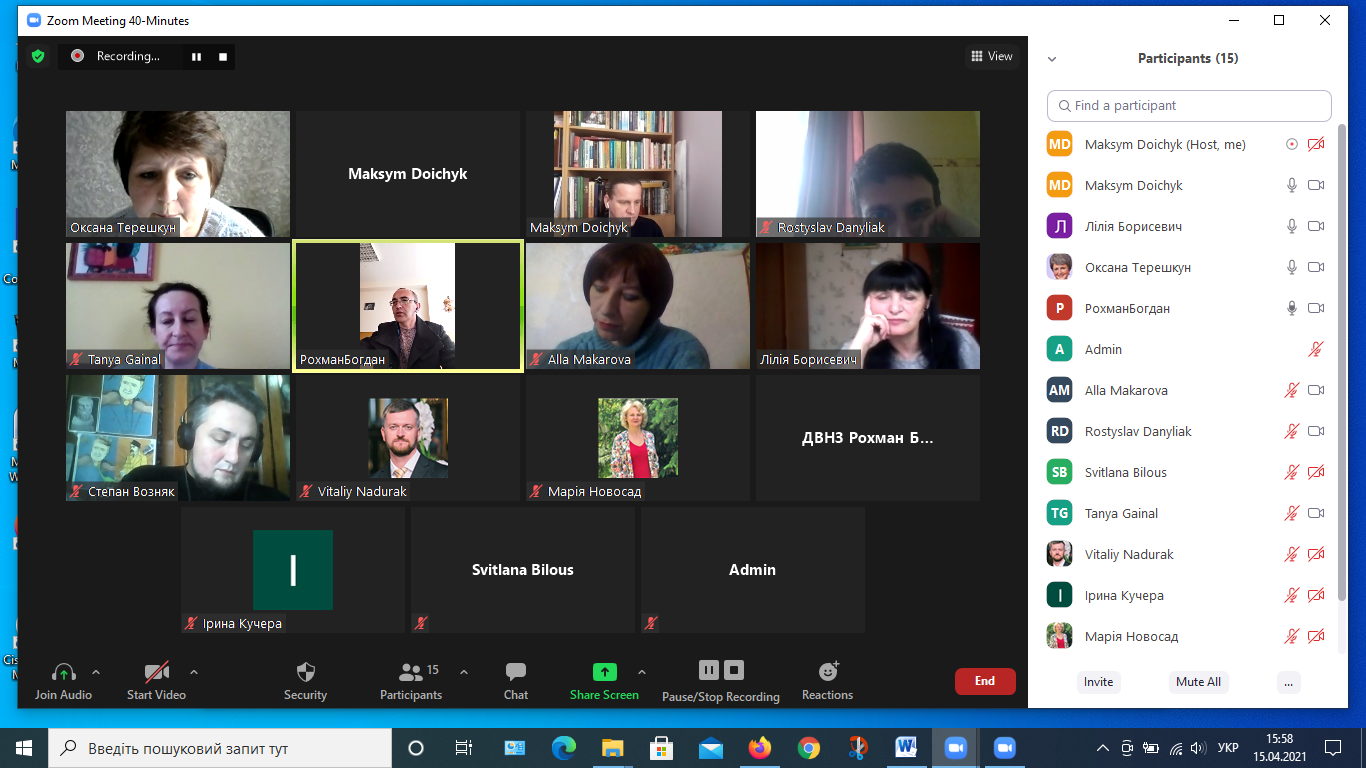Expand video options arrow beside Start Video
Viewport: 1366px width, 768px height.
coord(194,672)
